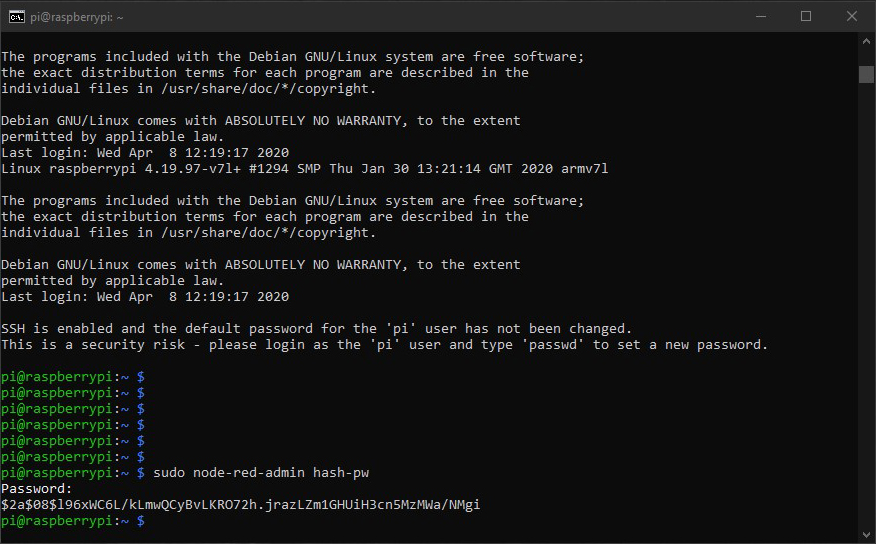Click the terminal icon in title bar
This screenshot has height=544, width=876.
tap(17, 17)
